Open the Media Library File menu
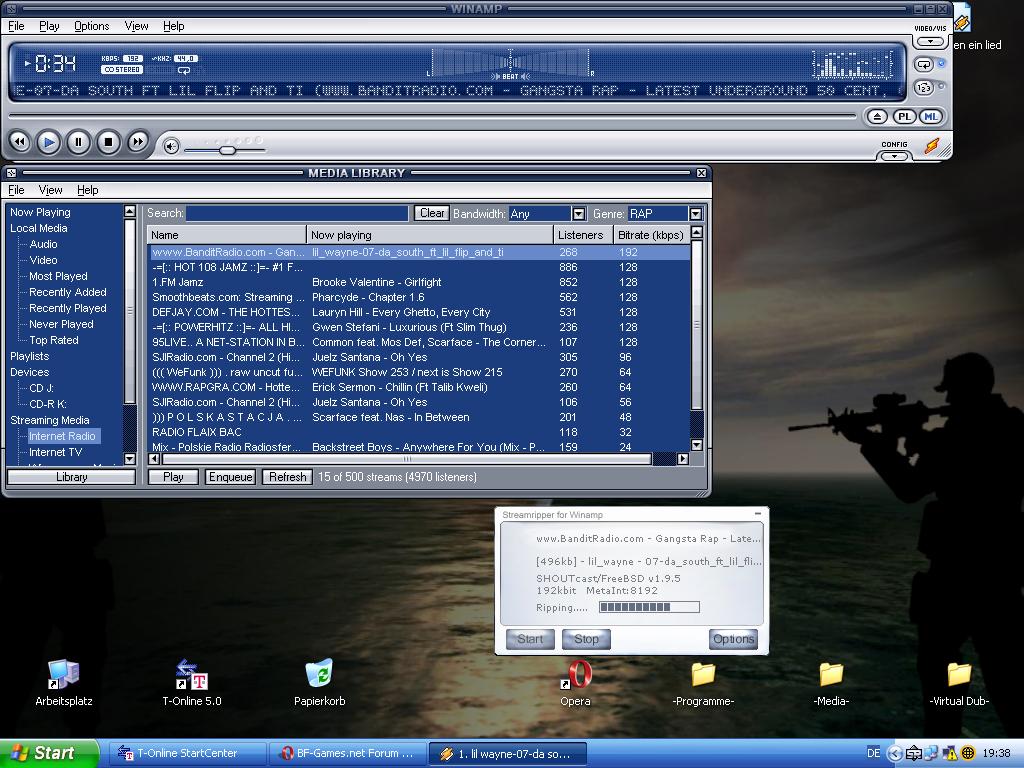The image size is (1024, 768). pyautogui.click(x=16, y=190)
